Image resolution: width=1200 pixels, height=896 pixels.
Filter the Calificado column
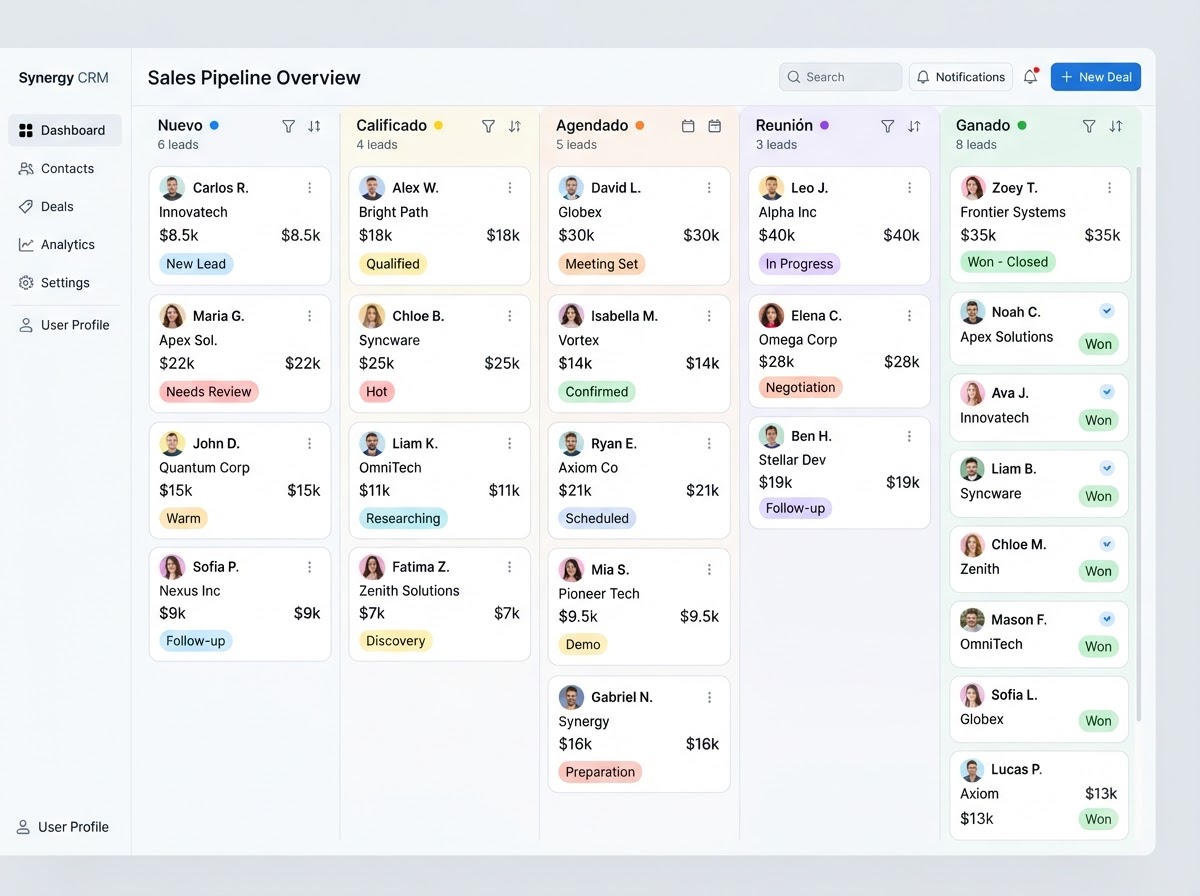(488, 126)
